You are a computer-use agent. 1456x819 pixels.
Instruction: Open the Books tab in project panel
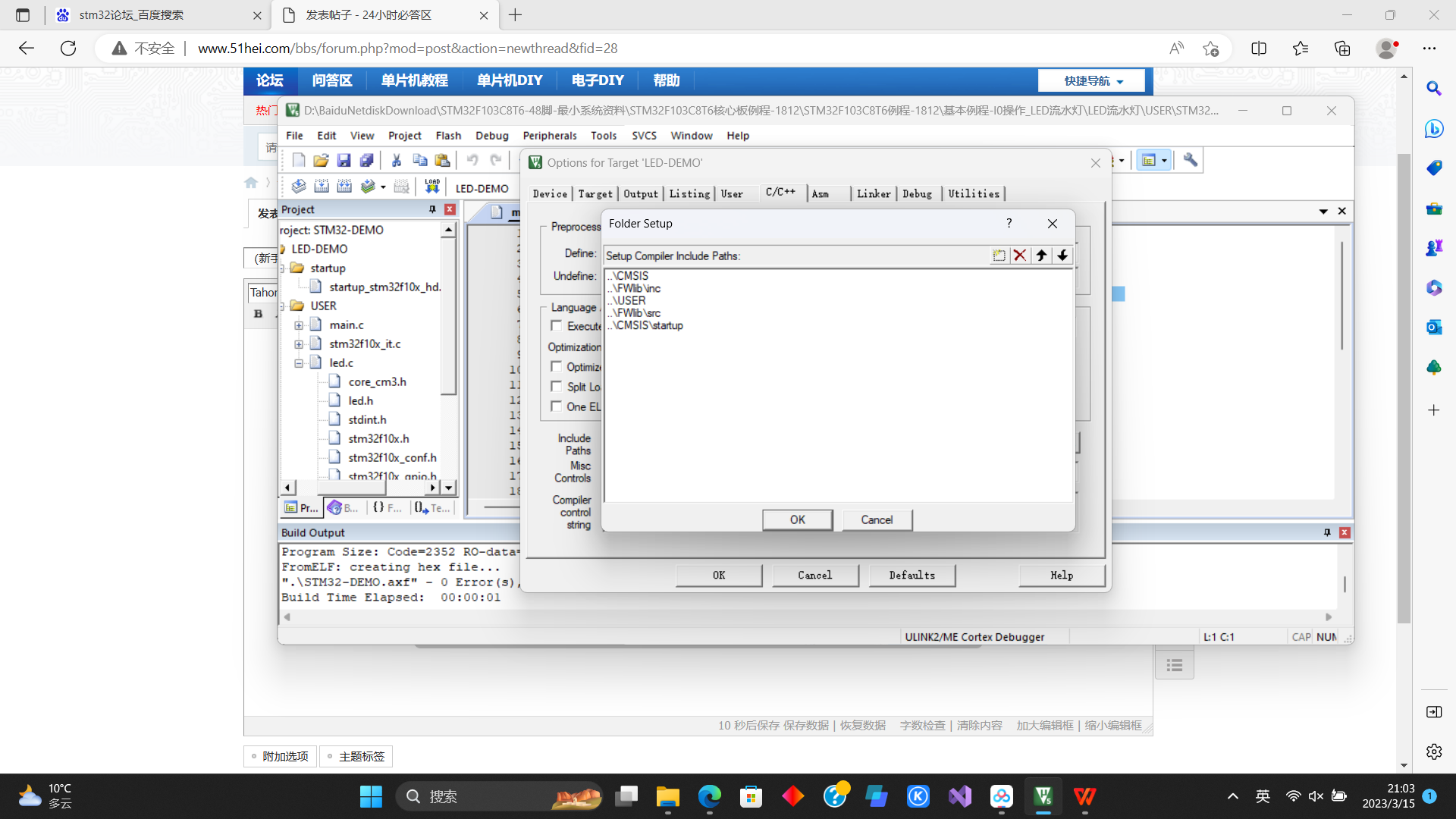(x=344, y=508)
